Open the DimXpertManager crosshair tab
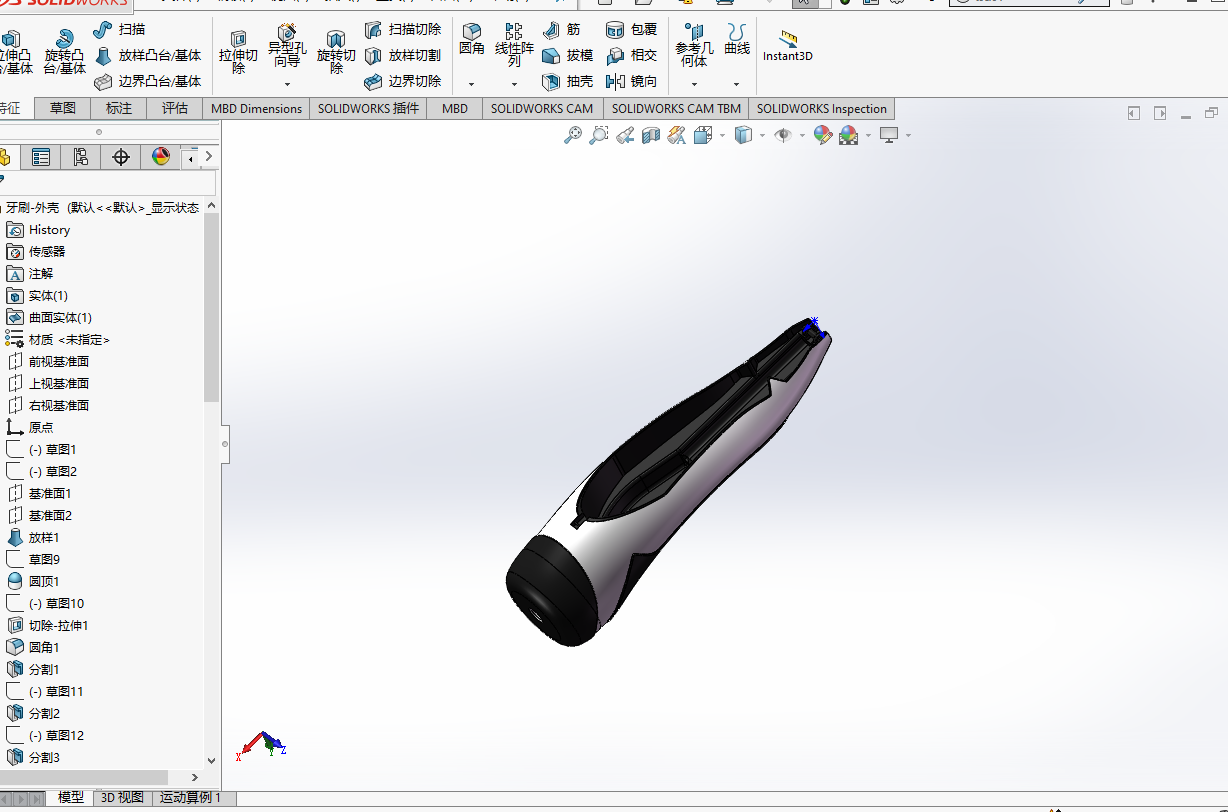The height and width of the screenshot is (812, 1228). click(x=121, y=157)
